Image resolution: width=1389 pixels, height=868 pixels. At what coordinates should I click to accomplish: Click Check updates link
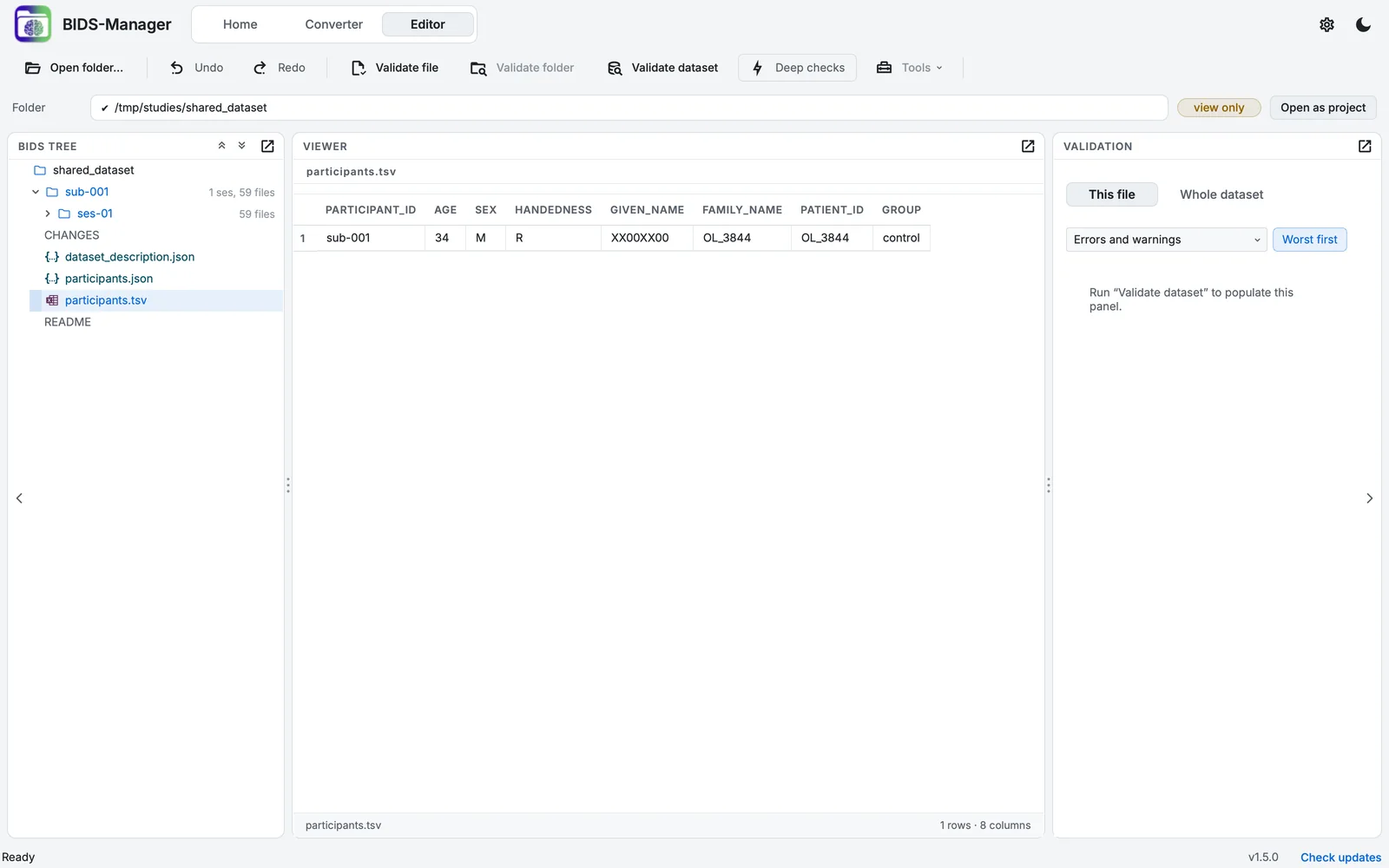[1340, 858]
